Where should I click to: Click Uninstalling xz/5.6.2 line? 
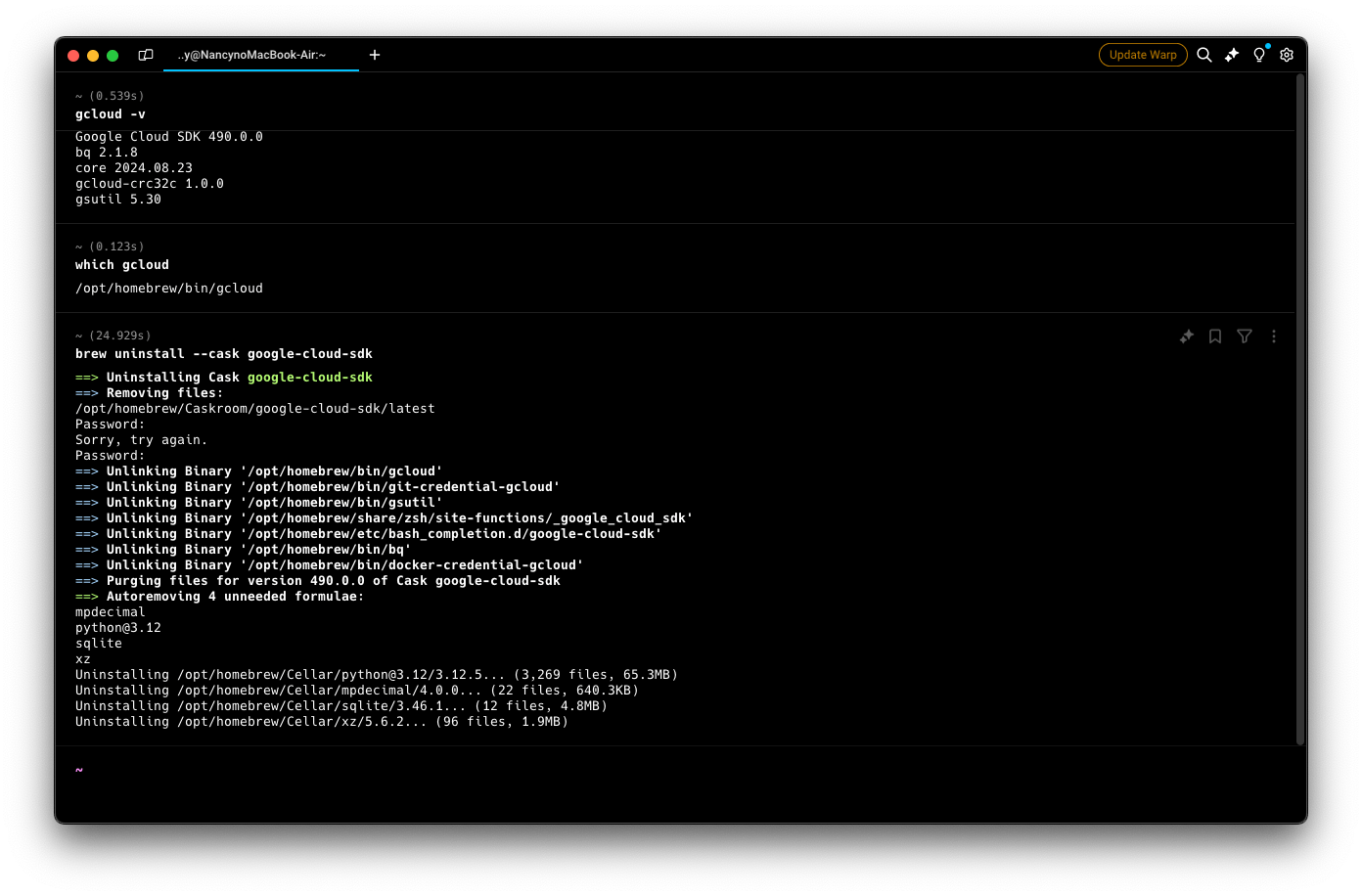point(322,722)
